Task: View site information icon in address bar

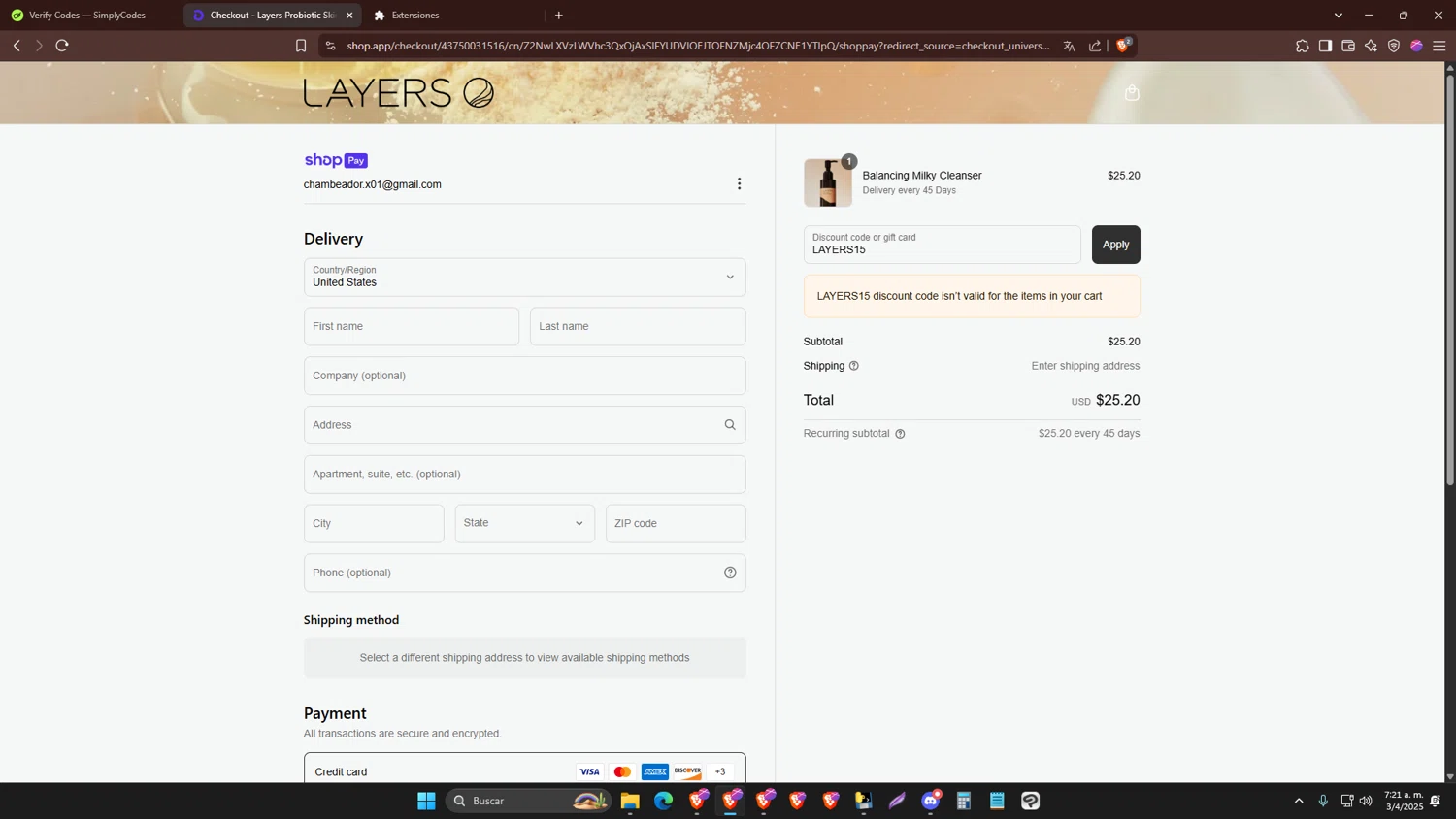Action: 330,46
